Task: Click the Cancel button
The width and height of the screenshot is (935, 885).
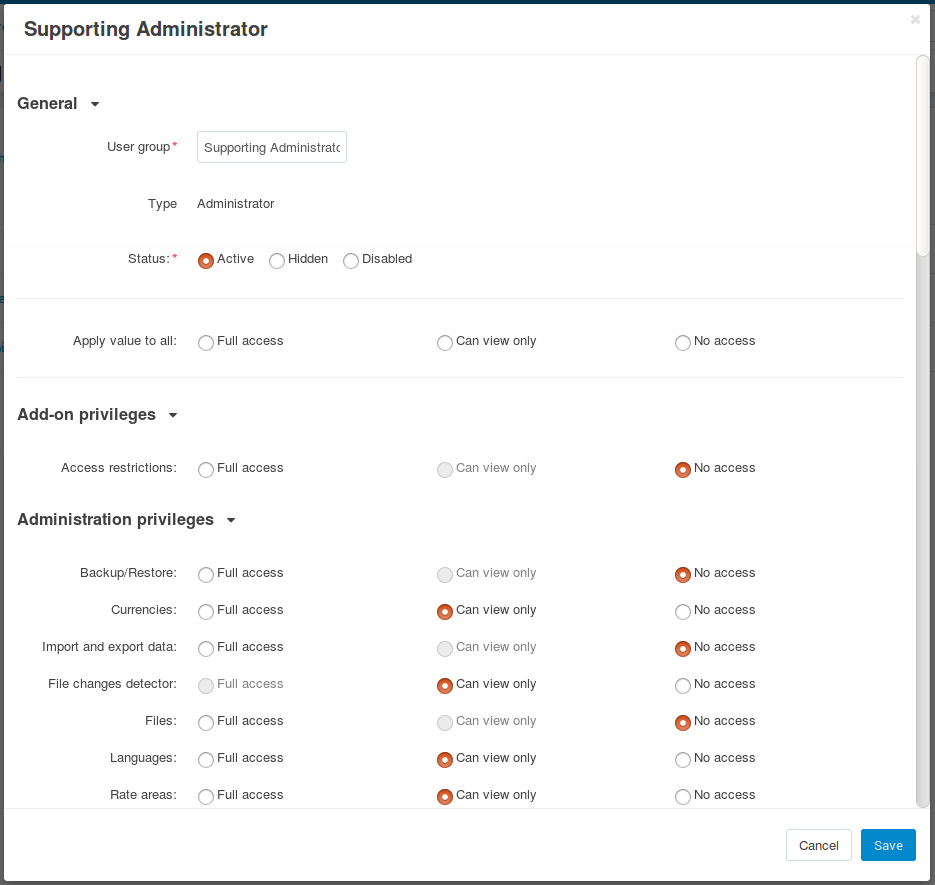Action: click(x=819, y=845)
